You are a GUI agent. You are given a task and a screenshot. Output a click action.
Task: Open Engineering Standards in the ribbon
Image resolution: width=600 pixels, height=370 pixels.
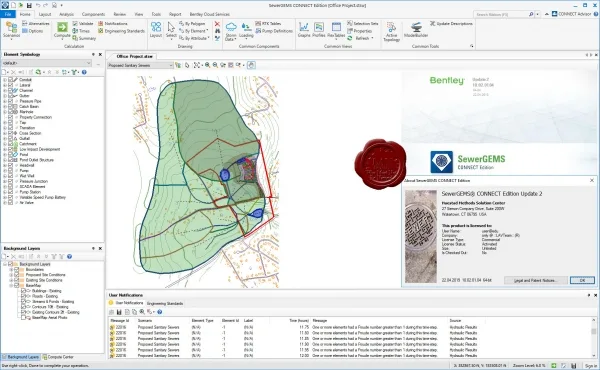[122, 31]
